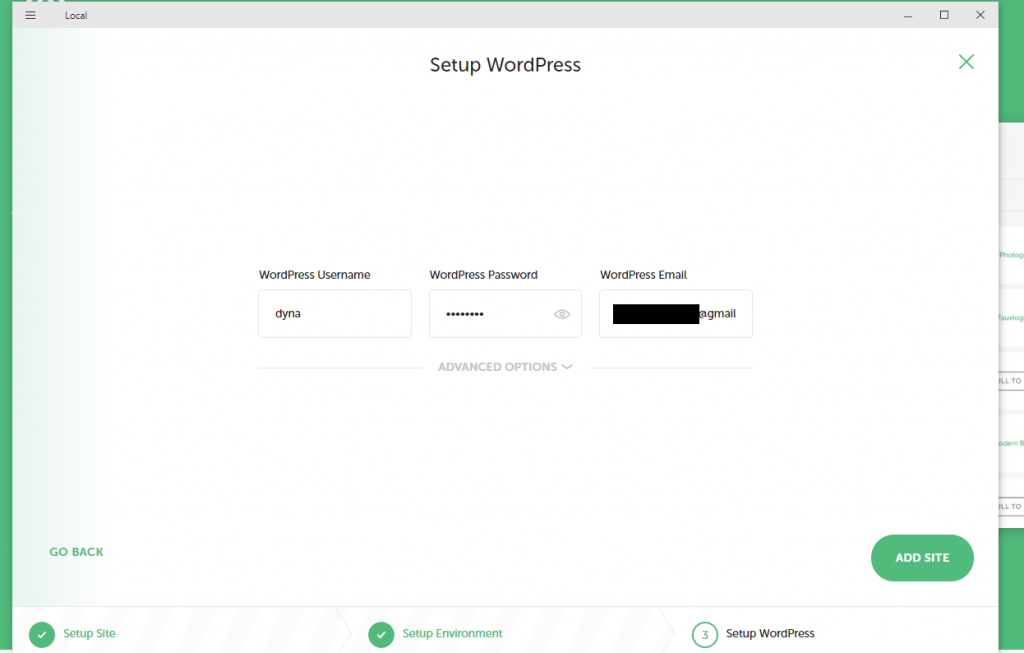Minimize the Local window
The height and width of the screenshot is (653, 1024).
pyautogui.click(x=908, y=15)
